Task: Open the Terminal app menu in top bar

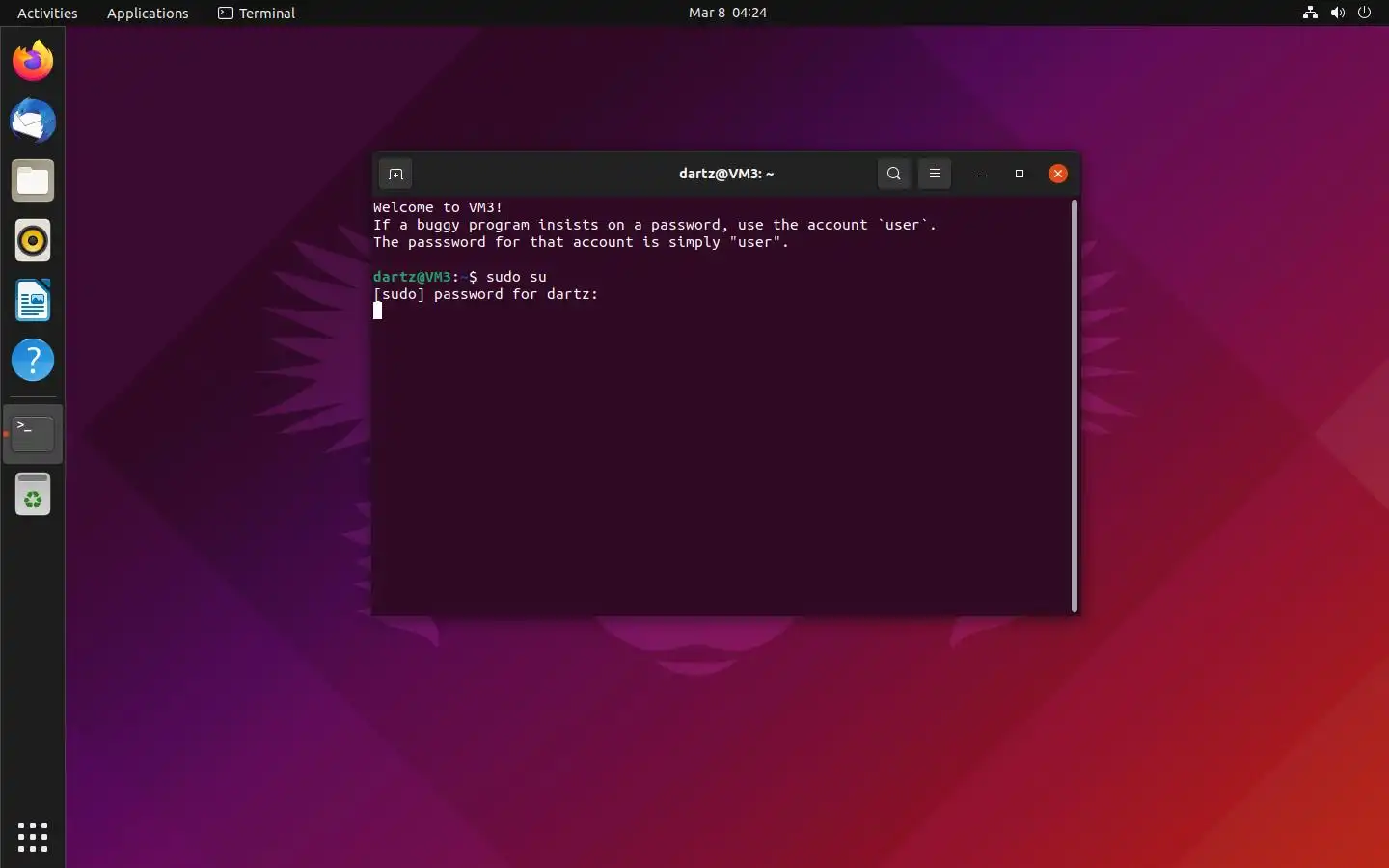Action: tap(257, 13)
